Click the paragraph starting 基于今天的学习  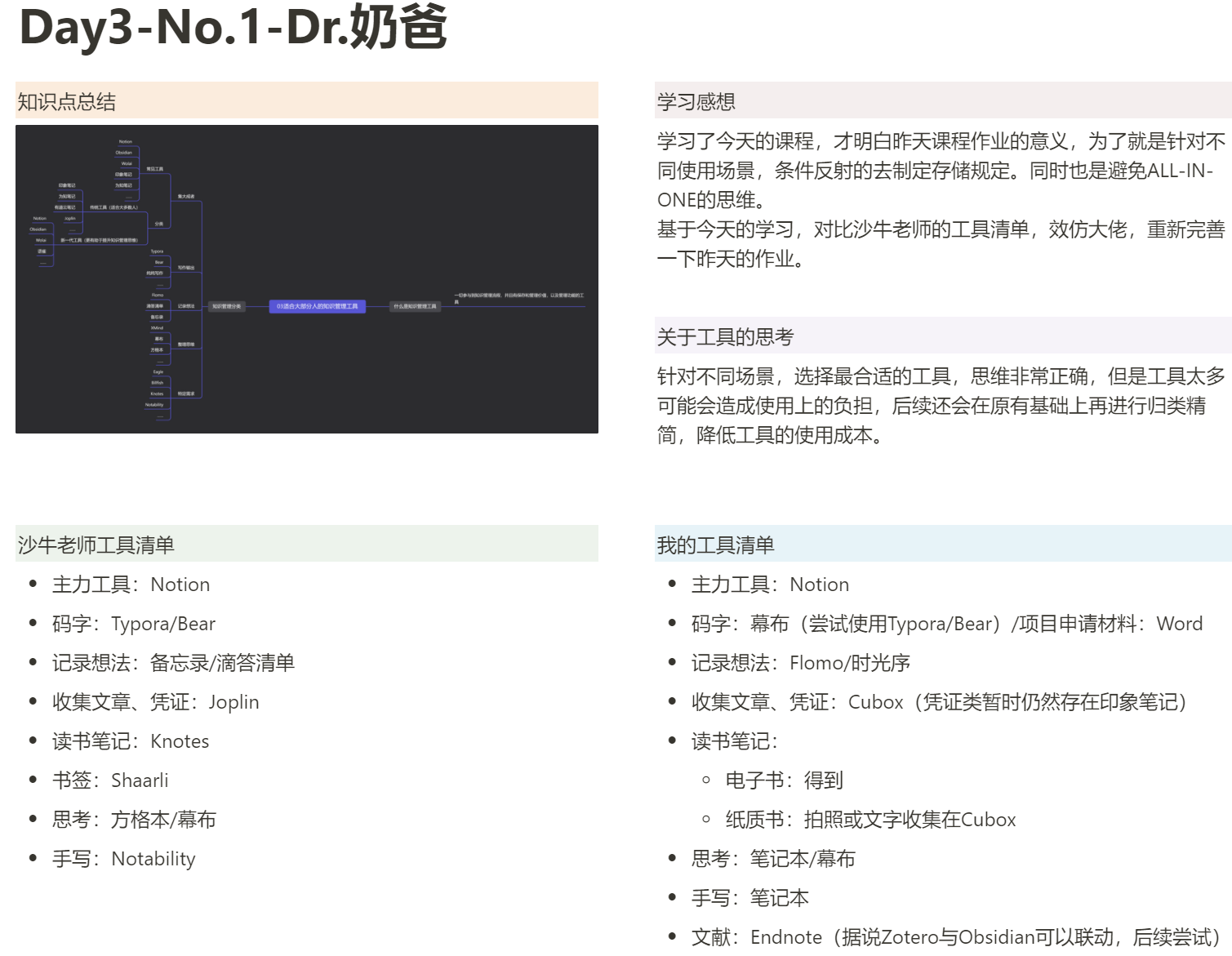[941, 244]
